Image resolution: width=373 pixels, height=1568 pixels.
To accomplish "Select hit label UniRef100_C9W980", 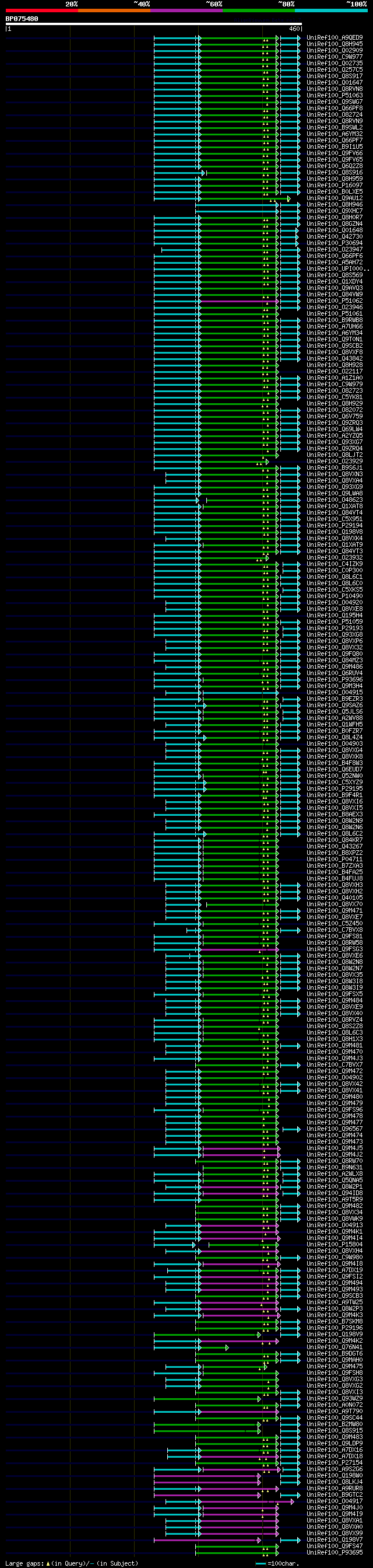I will pos(335,1258).
